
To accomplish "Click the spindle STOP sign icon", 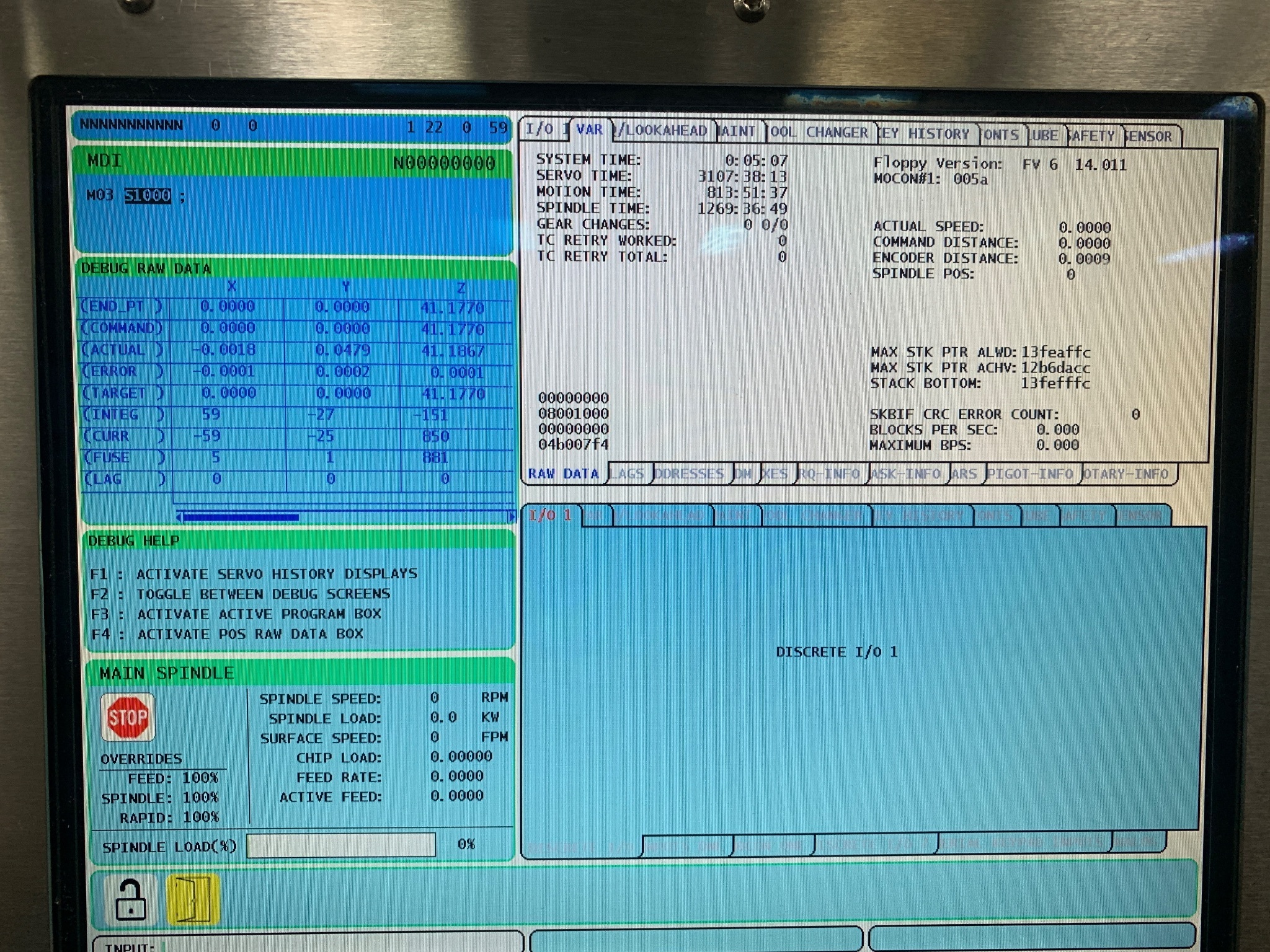I will 128,717.
